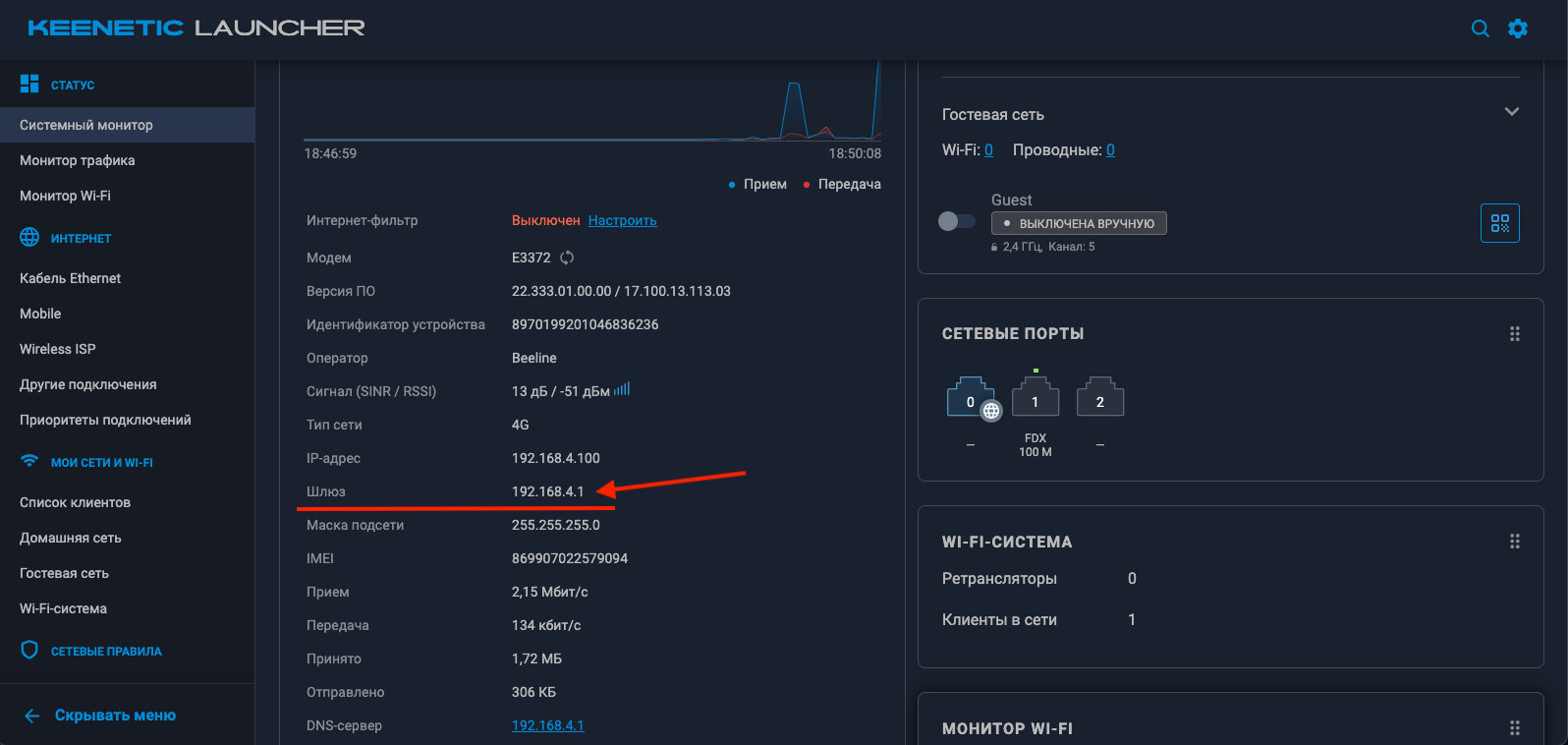Select network port 2 icon
Image resolution: width=1568 pixels, height=745 pixels.
click(x=1099, y=399)
